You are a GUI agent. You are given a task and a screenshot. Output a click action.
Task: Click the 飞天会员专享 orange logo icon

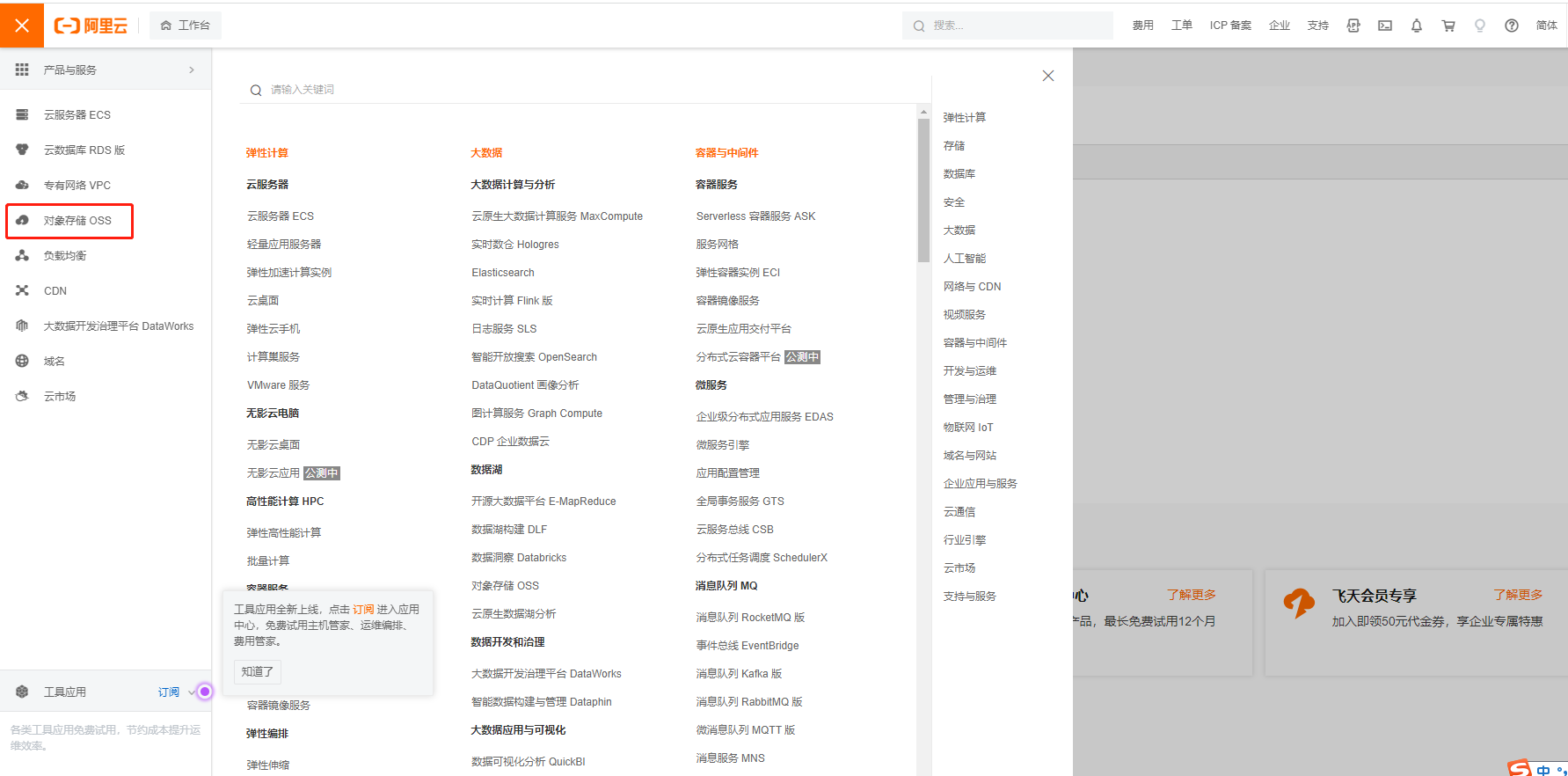coord(1299,604)
